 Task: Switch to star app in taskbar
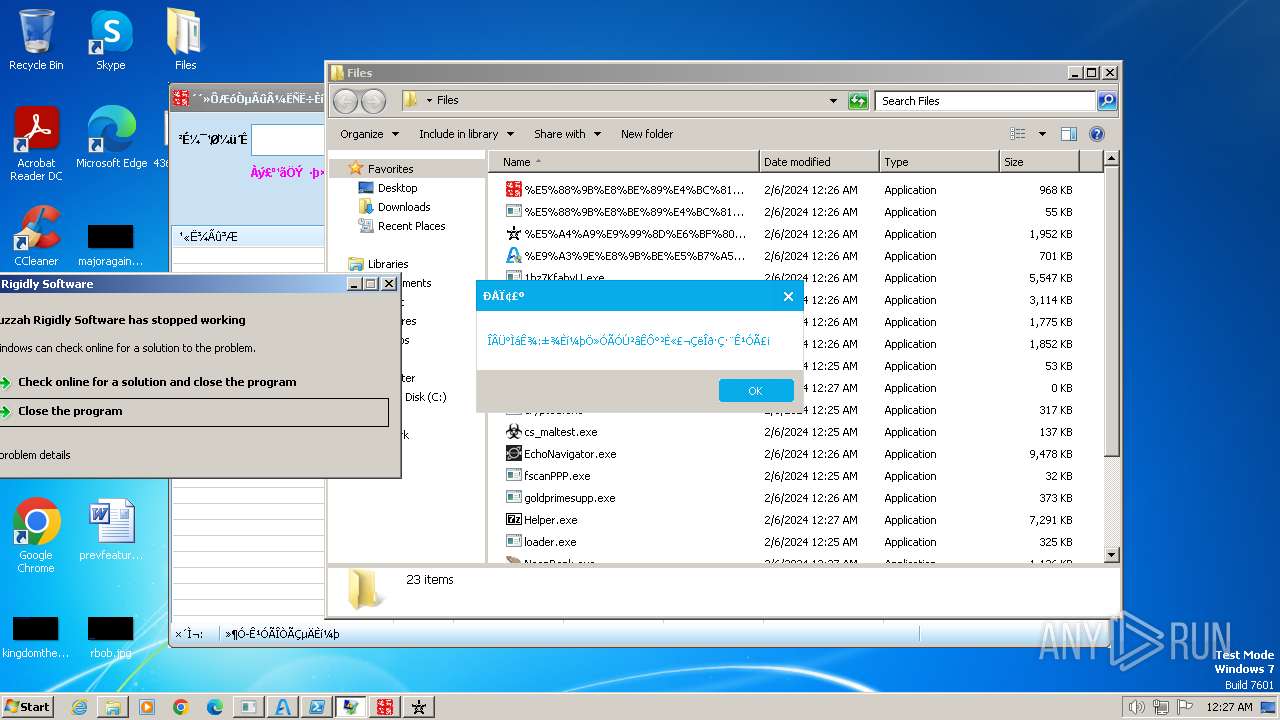(x=419, y=707)
